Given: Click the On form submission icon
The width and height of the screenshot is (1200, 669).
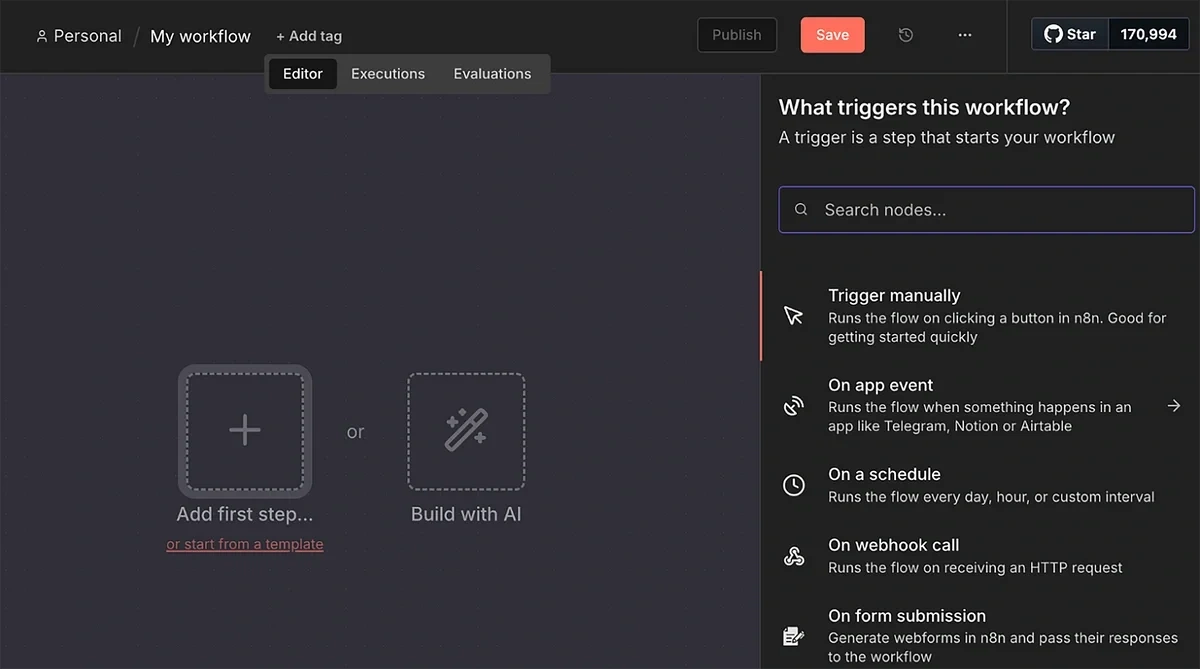Looking at the screenshot, I should [x=793, y=635].
